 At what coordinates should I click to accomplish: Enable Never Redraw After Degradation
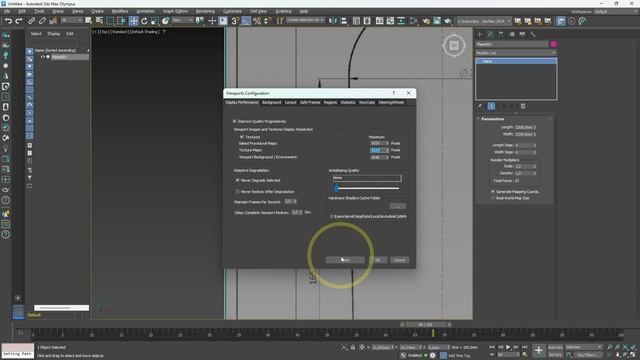point(238,191)
